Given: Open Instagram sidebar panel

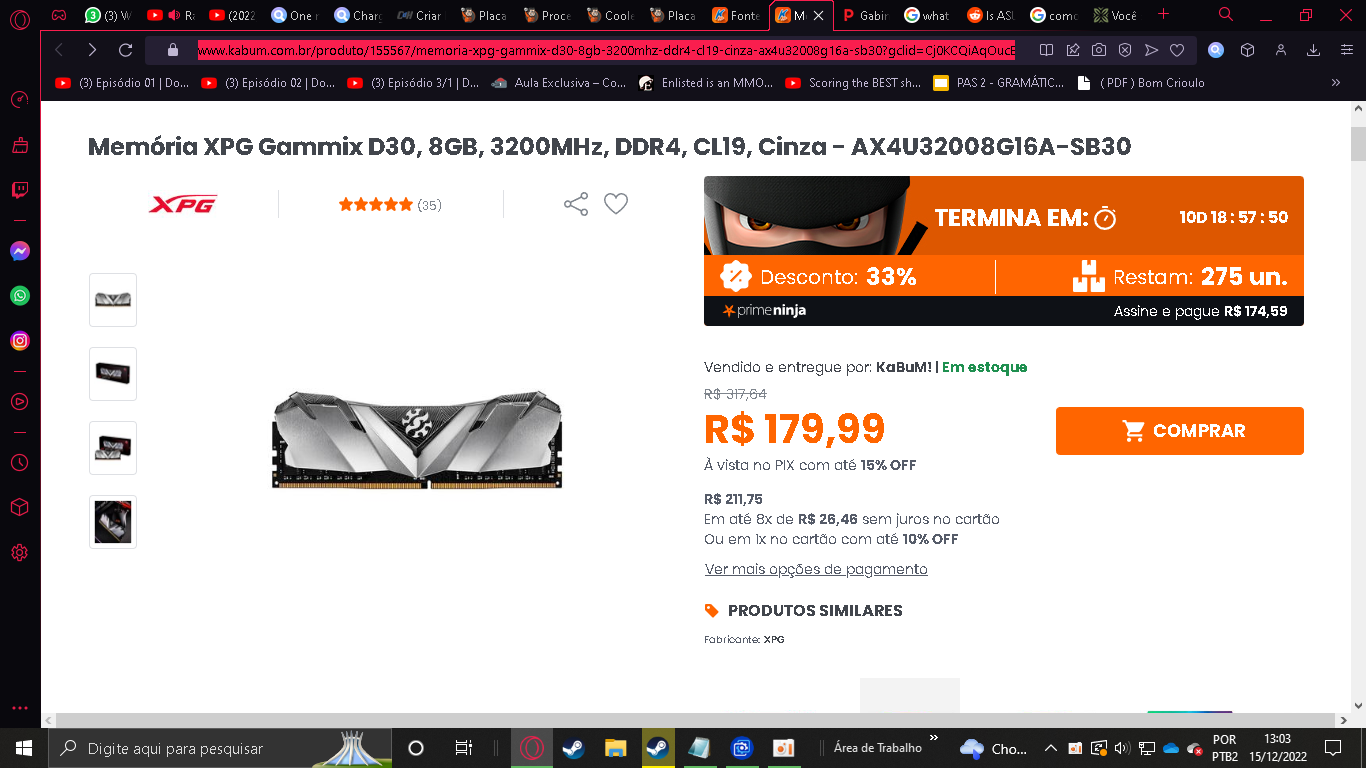Looking at the screenshot, I should [x=20, y=341].
